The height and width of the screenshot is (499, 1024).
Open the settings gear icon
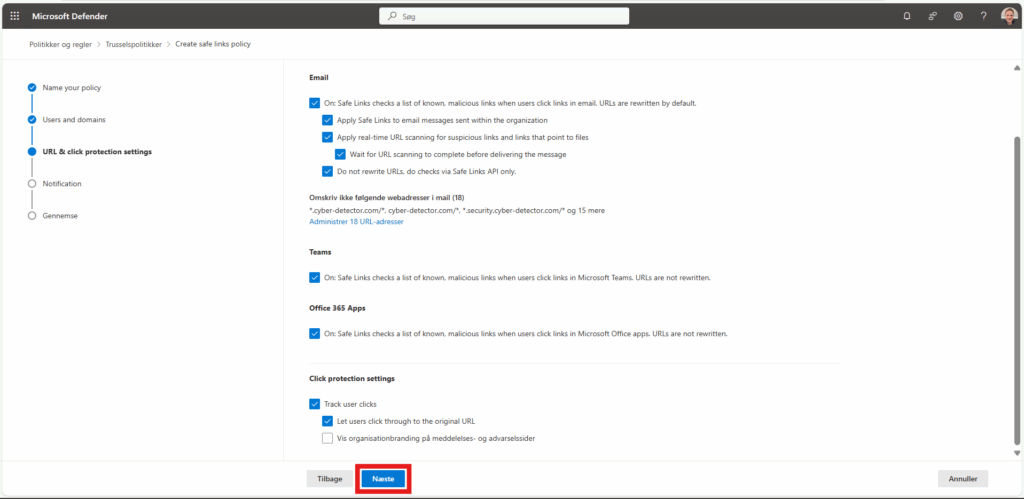(x=958, y=16)
